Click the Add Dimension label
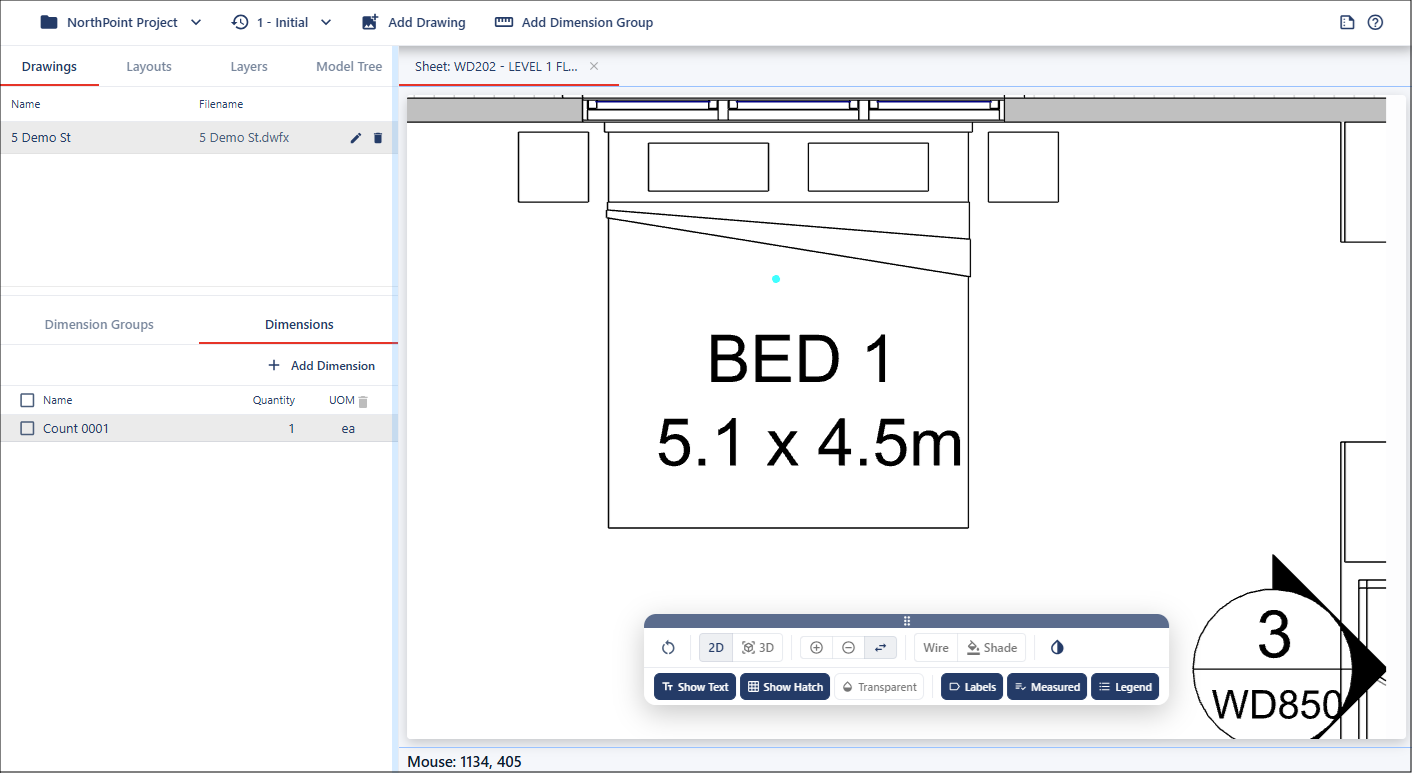1412x773 pixels. (x=333, y=366)
